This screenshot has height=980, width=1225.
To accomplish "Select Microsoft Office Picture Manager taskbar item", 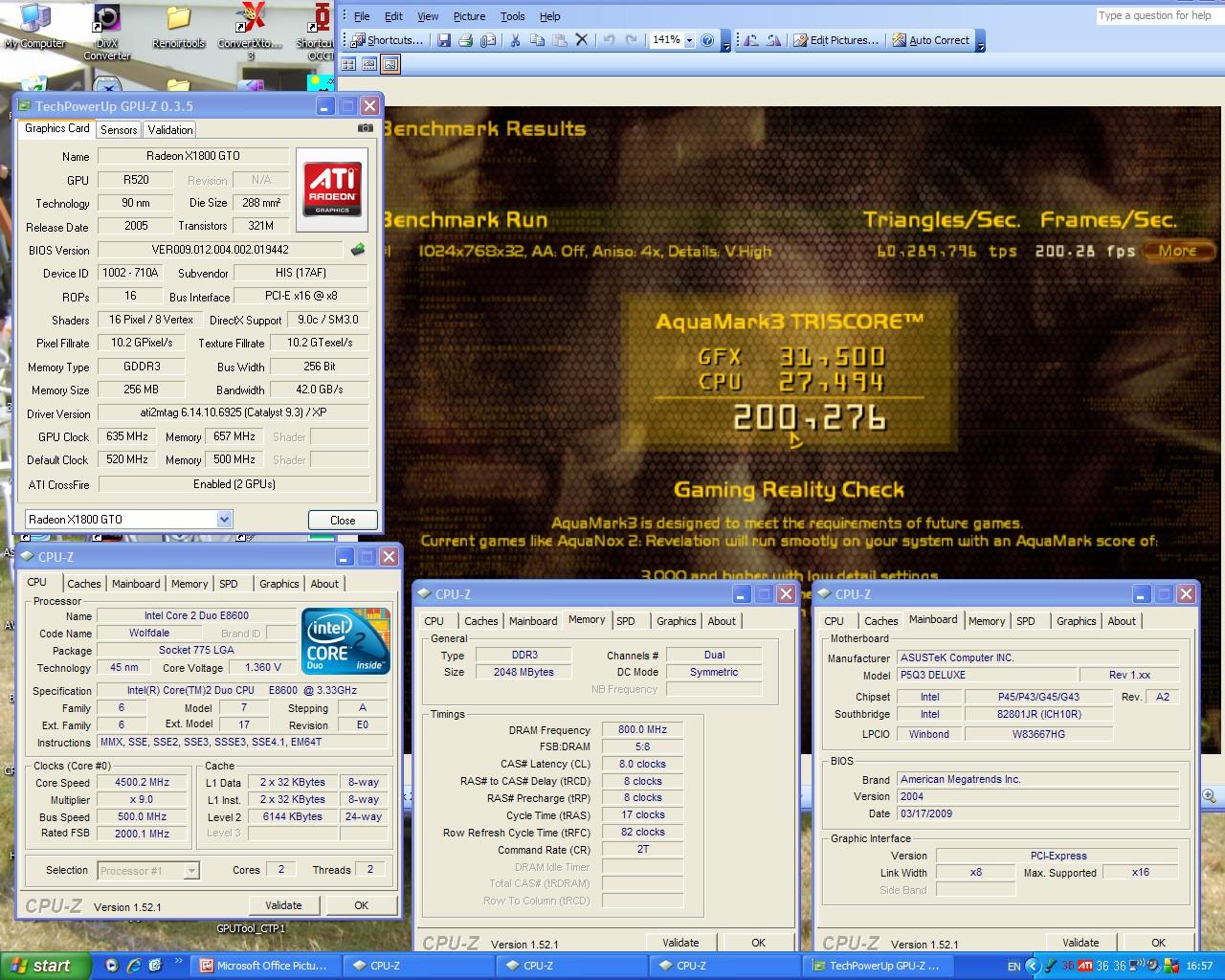I will [x=266, y=966].
